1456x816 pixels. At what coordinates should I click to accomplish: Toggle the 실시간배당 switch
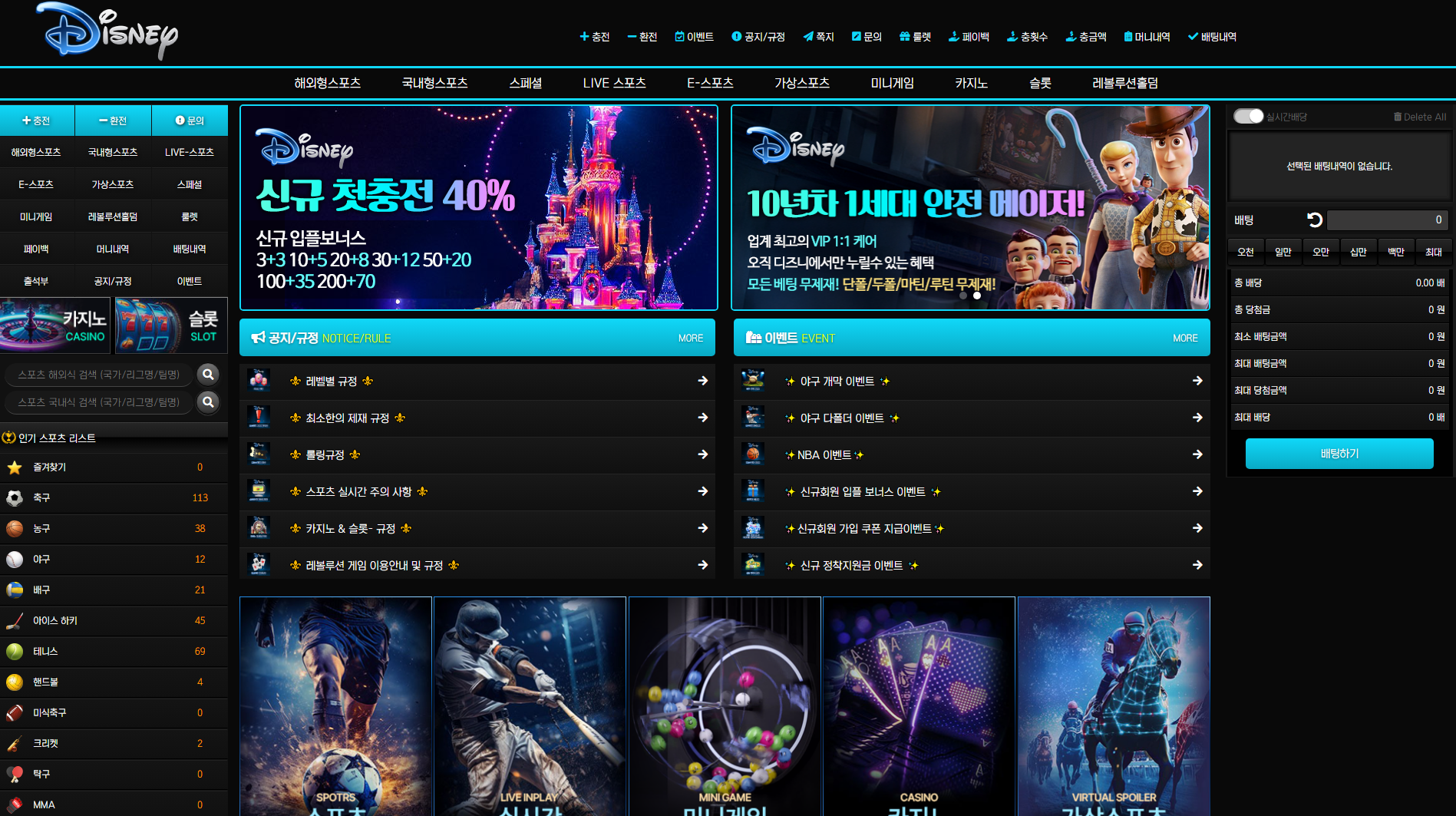point(1248,116)
